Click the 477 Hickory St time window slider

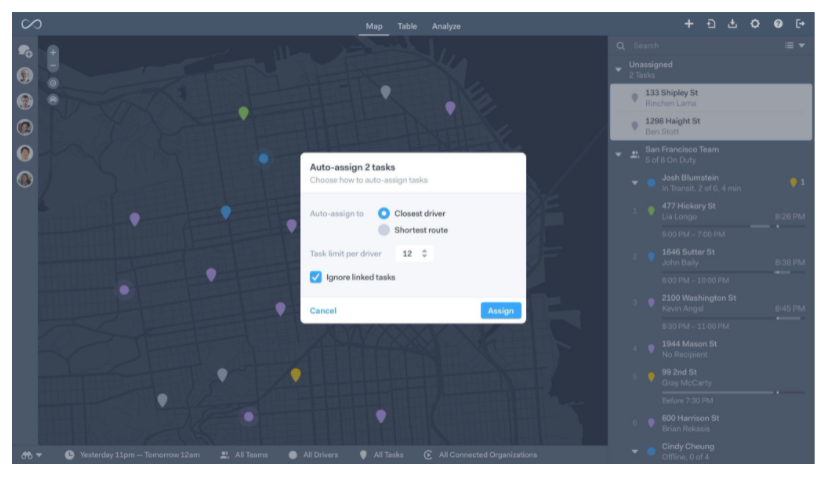[733, 227]
